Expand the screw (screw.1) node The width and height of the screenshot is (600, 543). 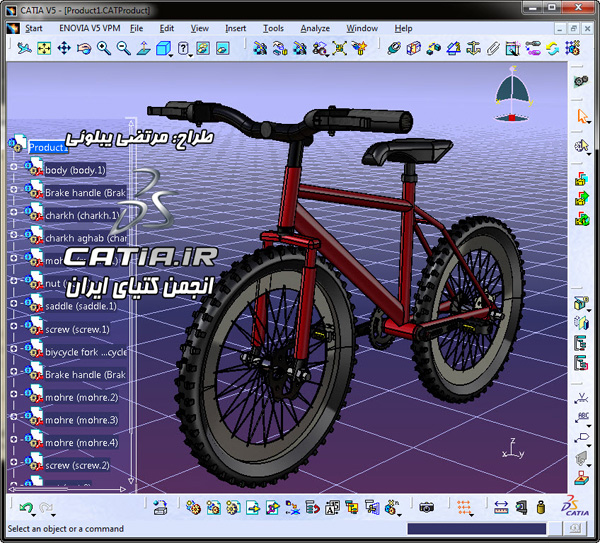pos(13,326)
